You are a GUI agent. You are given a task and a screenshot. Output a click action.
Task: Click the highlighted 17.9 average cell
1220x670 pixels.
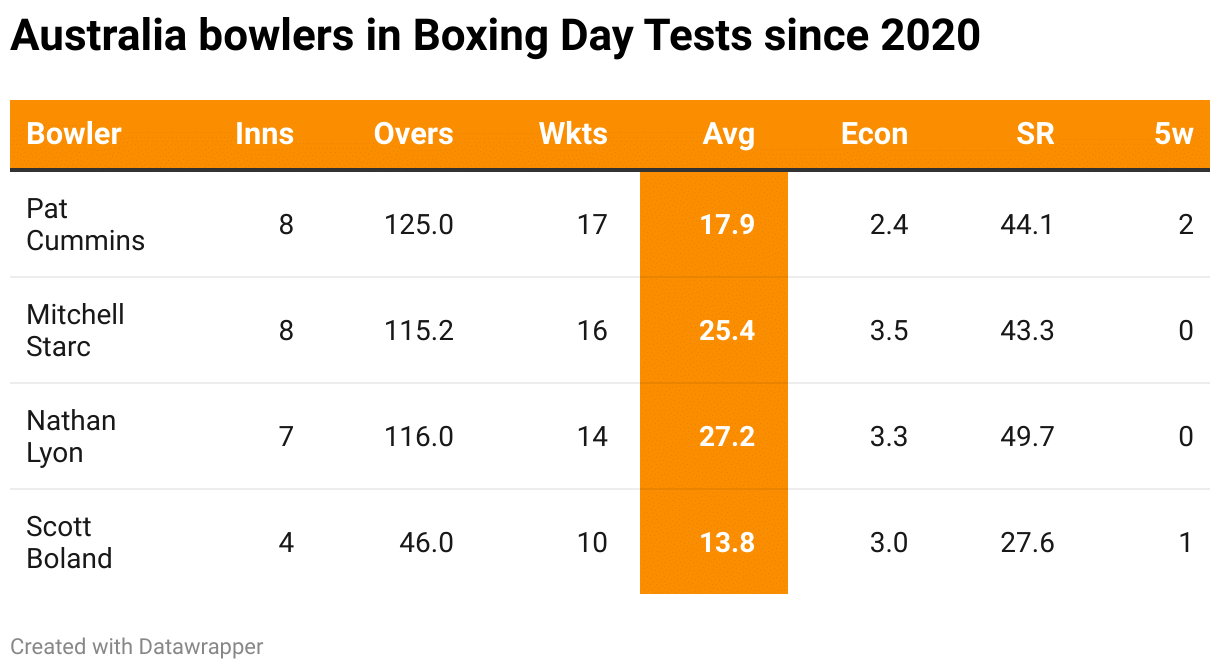(x=727, y=225)
